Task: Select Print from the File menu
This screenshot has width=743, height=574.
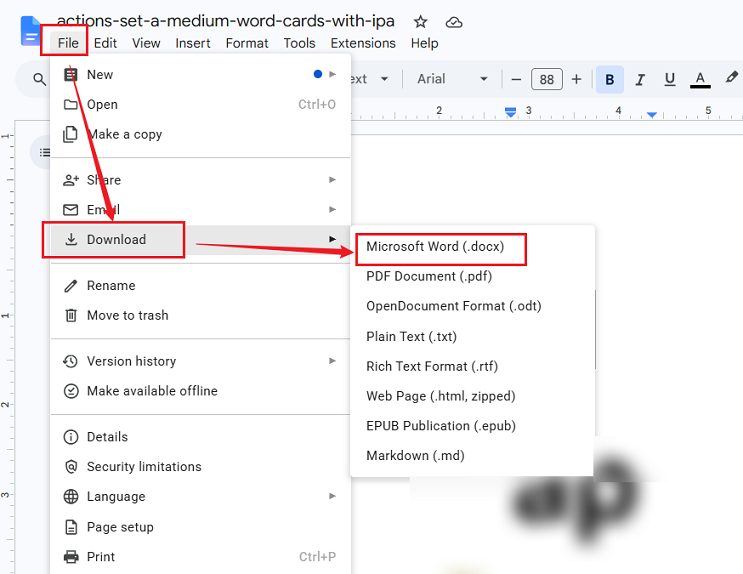Action: coord(200,556)
